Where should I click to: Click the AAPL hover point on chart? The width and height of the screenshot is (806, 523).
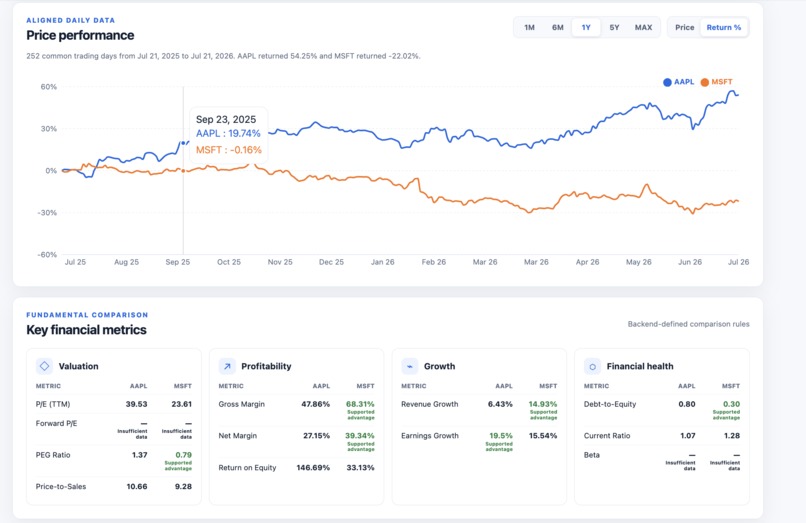pos(183,143)
